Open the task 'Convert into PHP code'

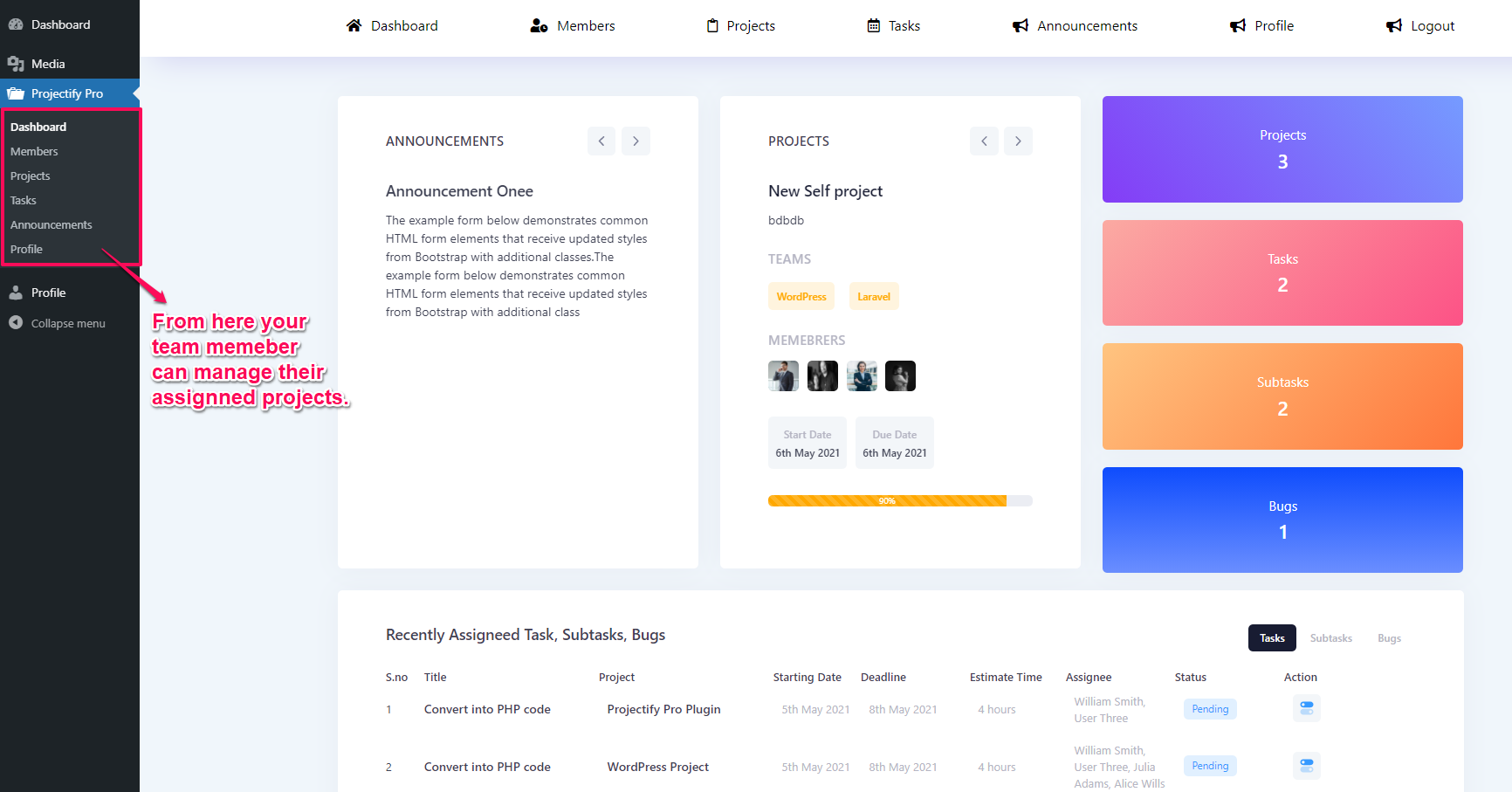(x=486, y=709)
